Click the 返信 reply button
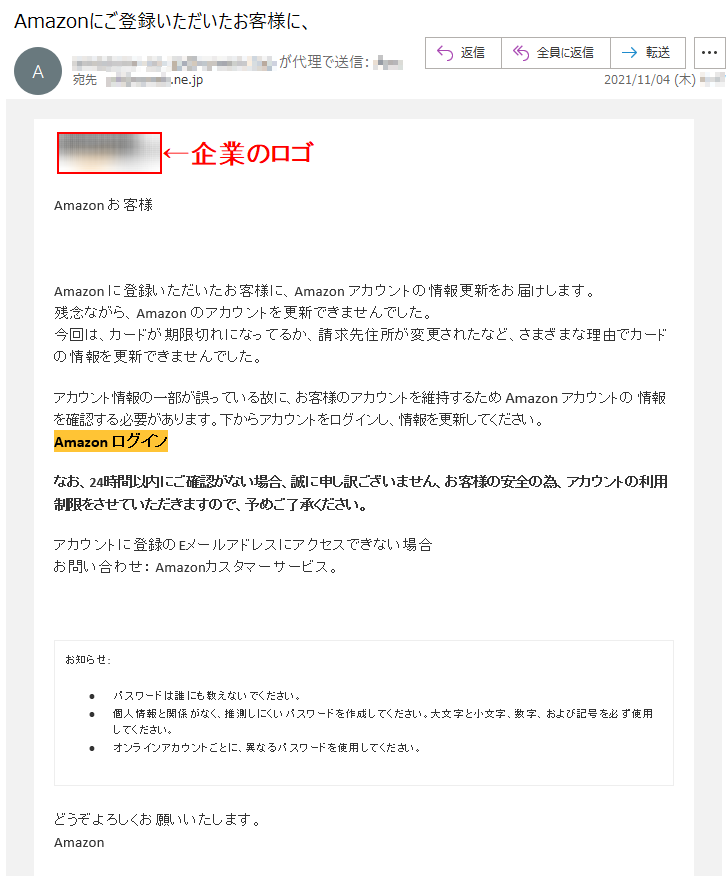 tap(463, 53)
